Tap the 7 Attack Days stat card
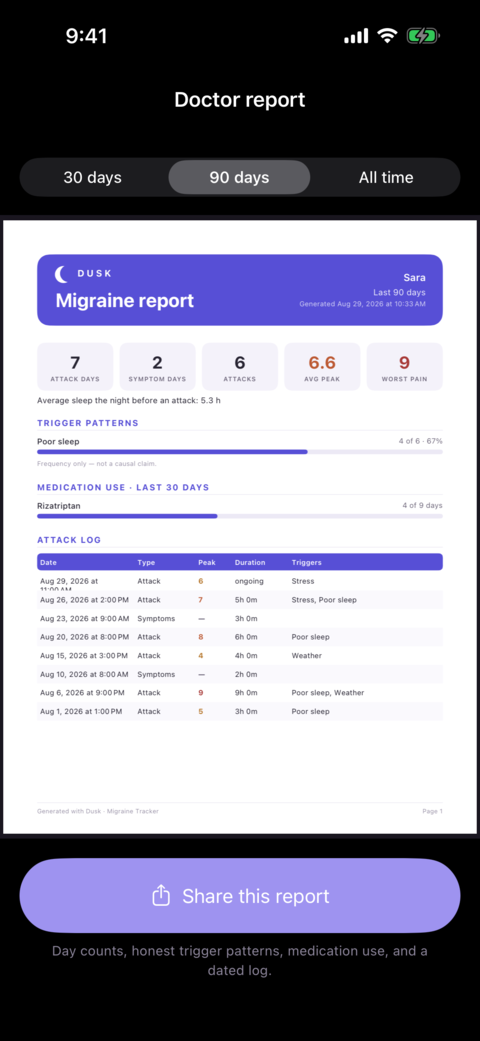 [x=75, y=366]
